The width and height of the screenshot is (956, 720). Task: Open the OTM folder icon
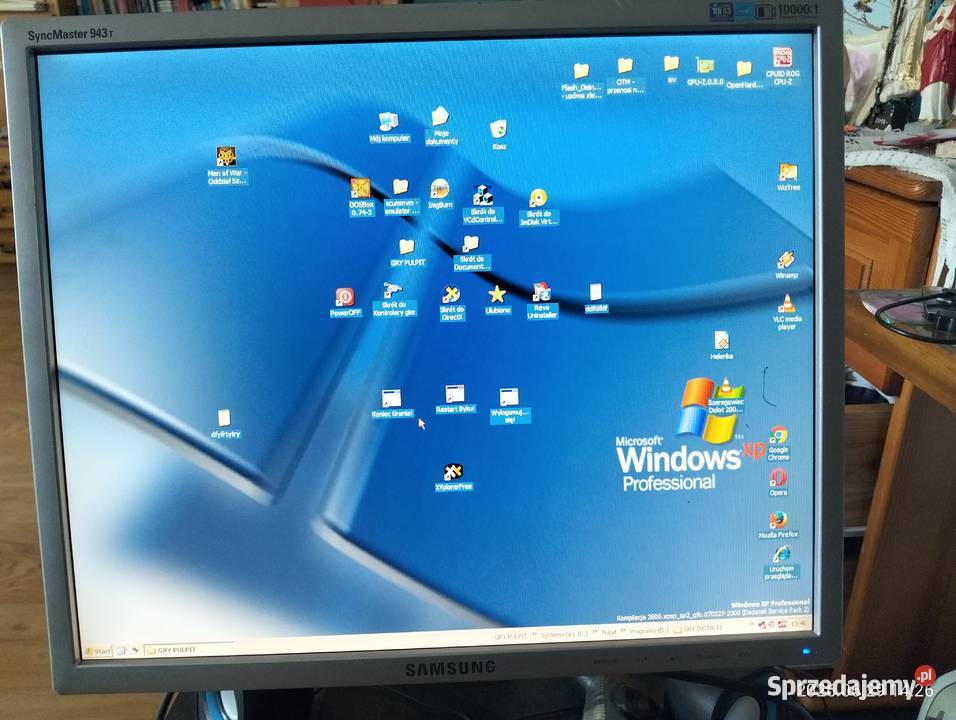625,76
